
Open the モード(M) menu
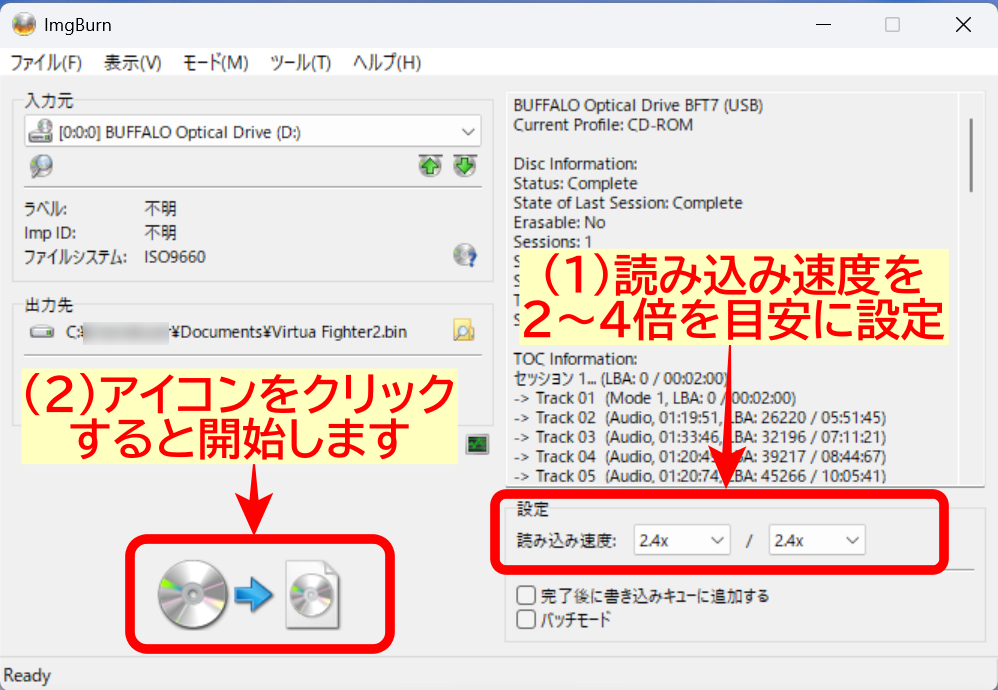click(x=216, y=62)
